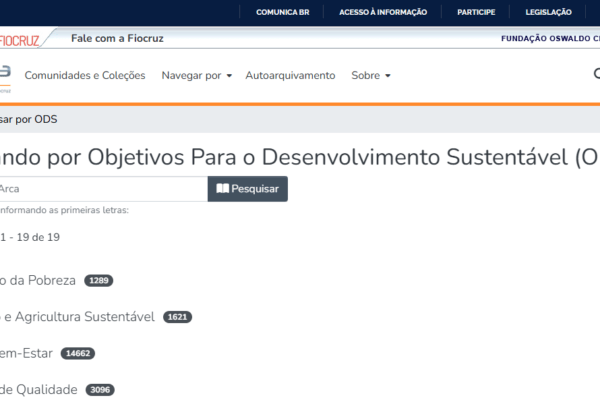This screenshot has width=600, height=400.
Task: Open the Fundação Oswaldo Cruz link
Action: pos(549,38)
